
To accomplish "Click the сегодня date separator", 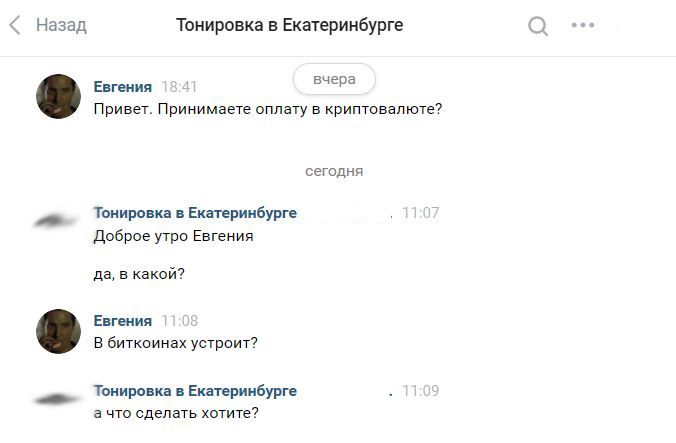I will click(x=334, y=171).
